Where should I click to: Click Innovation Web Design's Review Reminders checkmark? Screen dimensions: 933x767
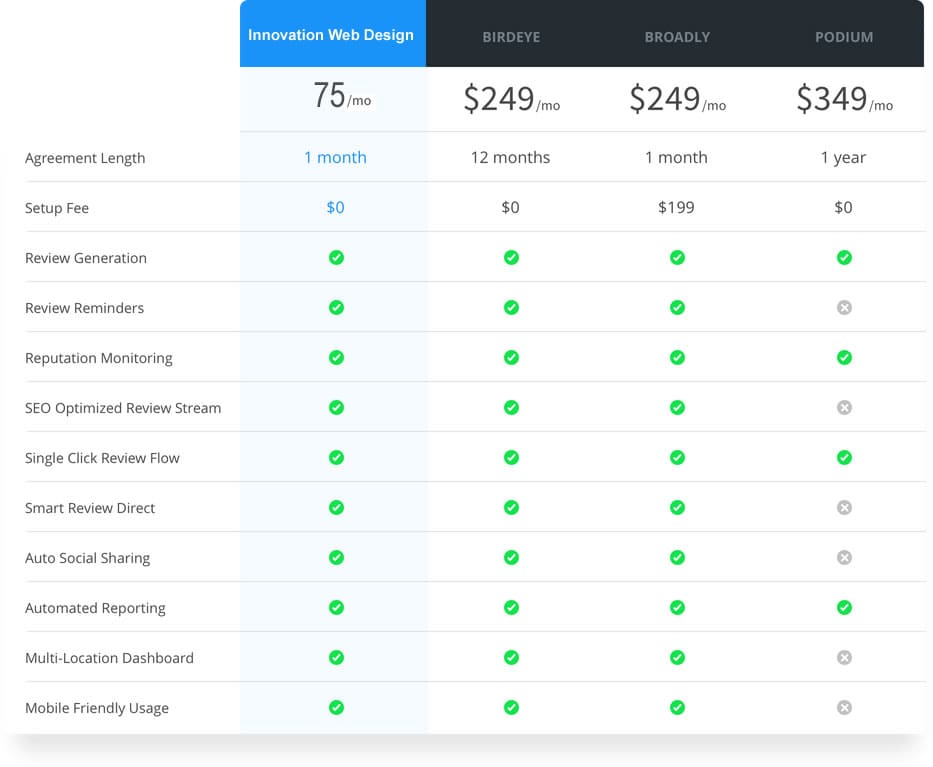336,308
